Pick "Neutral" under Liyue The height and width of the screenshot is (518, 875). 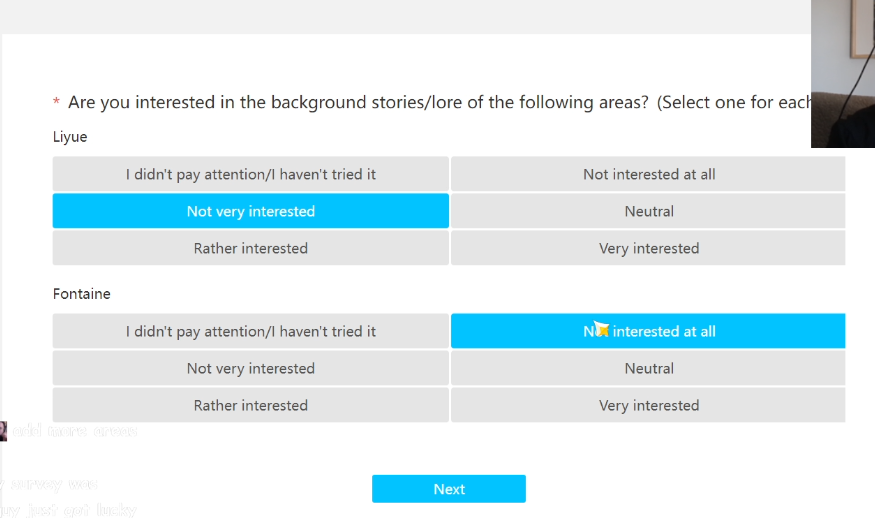tap(648, 211)
